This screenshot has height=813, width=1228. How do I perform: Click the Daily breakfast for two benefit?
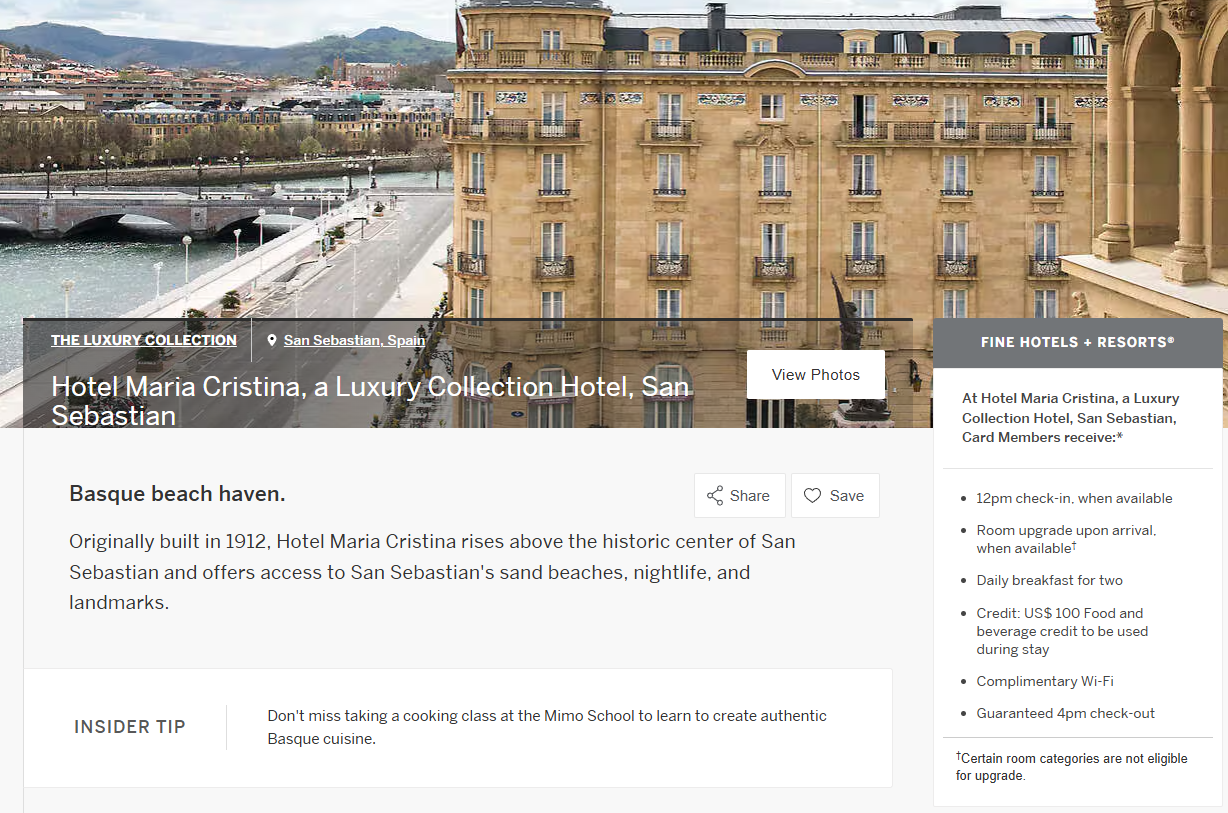click(1050, 580)
